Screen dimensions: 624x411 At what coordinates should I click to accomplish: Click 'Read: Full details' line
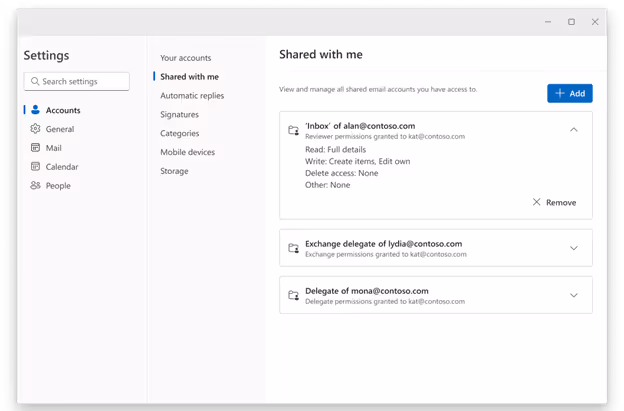click(335, 150)
